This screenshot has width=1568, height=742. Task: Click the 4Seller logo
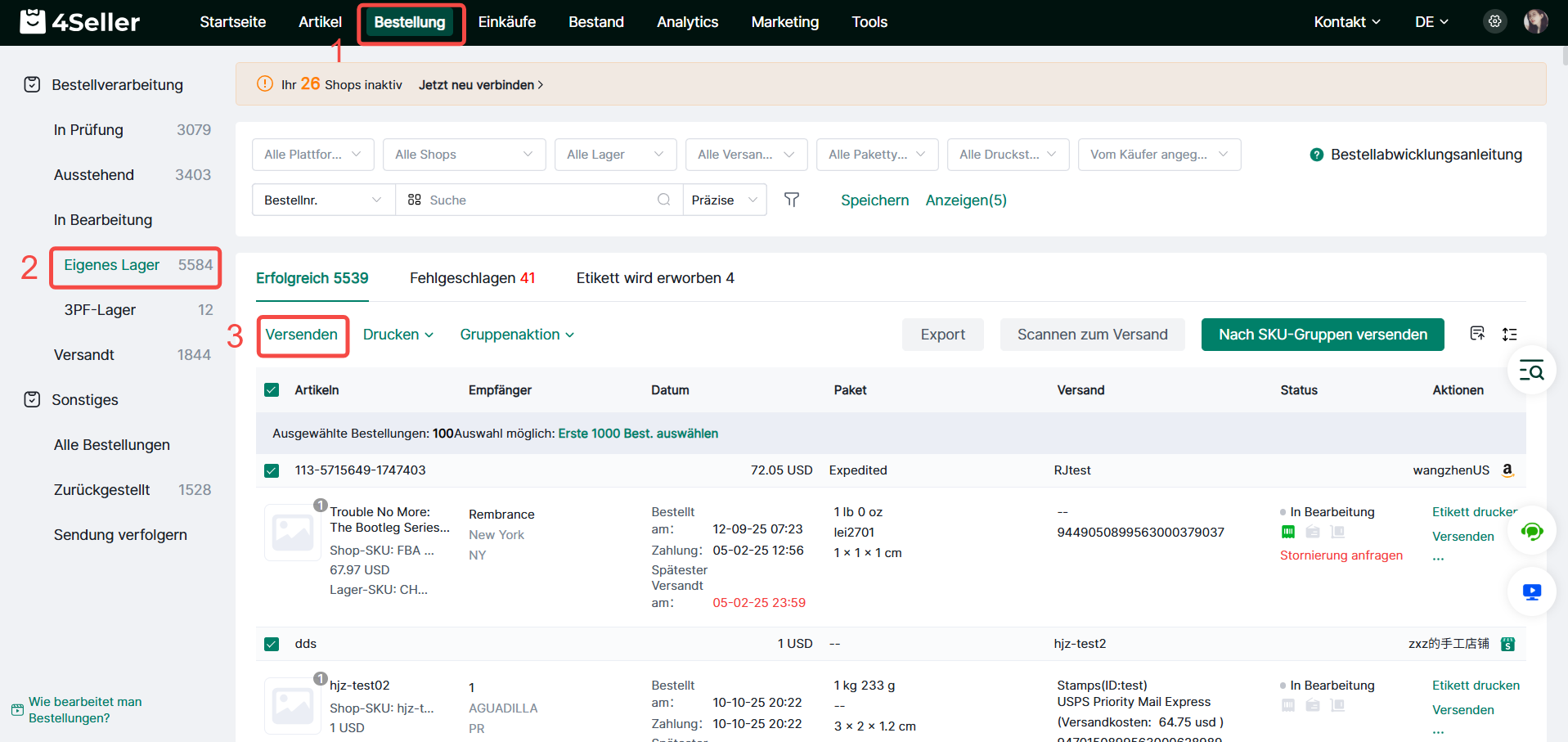pyautogui.click(x=80, y=22)
